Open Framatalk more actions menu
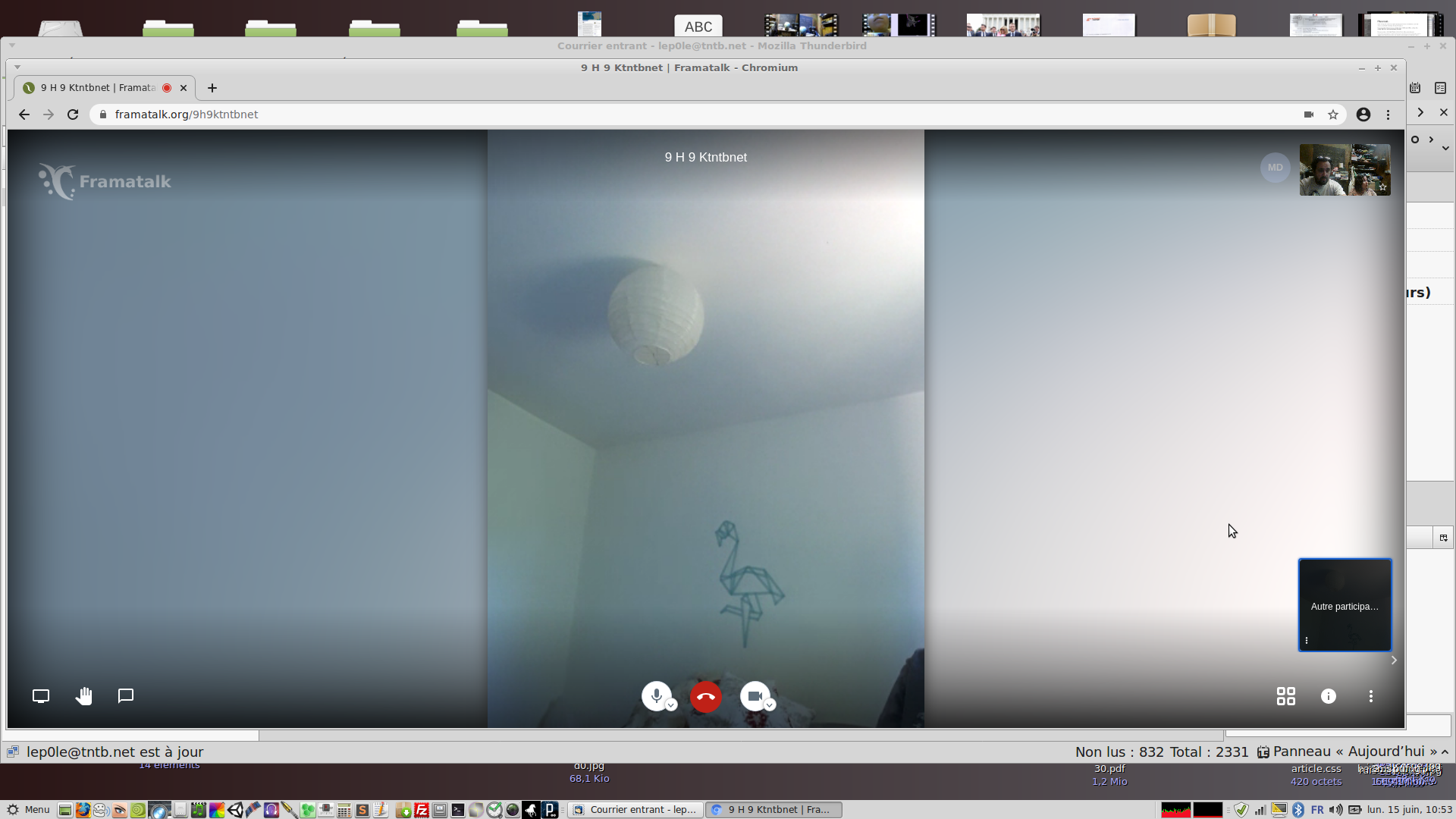The image size is (1456, 819). (1370, 696)
